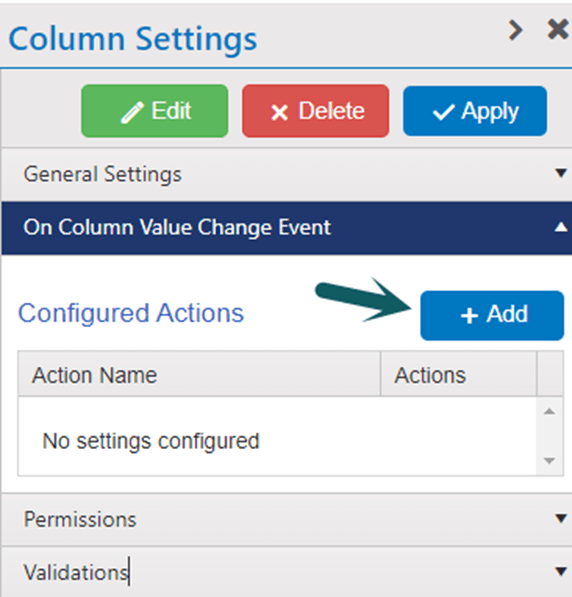The width and height of the screenshot is (572, 597).
Task: Click the Configured Actions heading
Action: pyautogui.click(x=131, y=313)
